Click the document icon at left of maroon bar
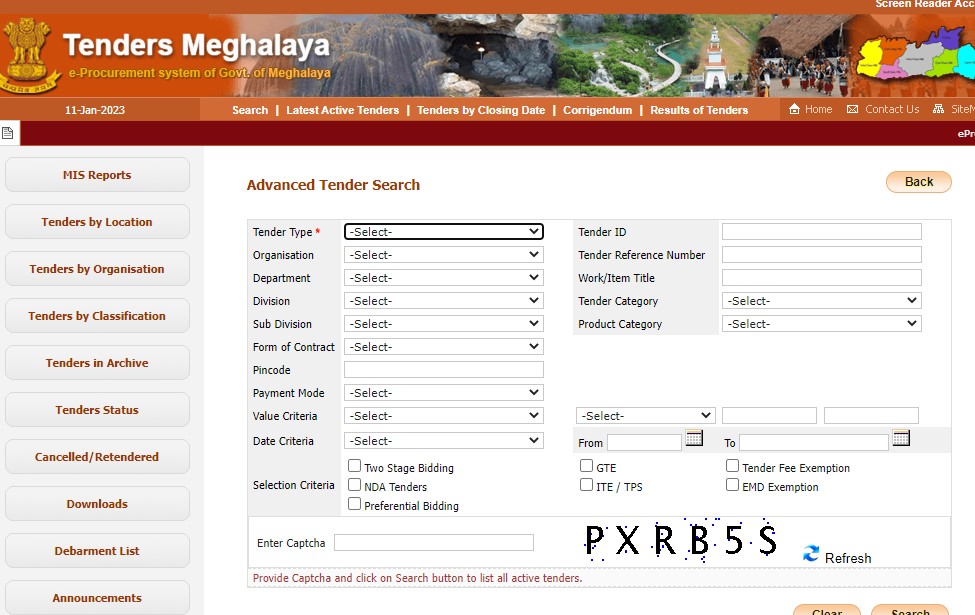The width and height of the screenshot is (975, 615). point(8,133)
